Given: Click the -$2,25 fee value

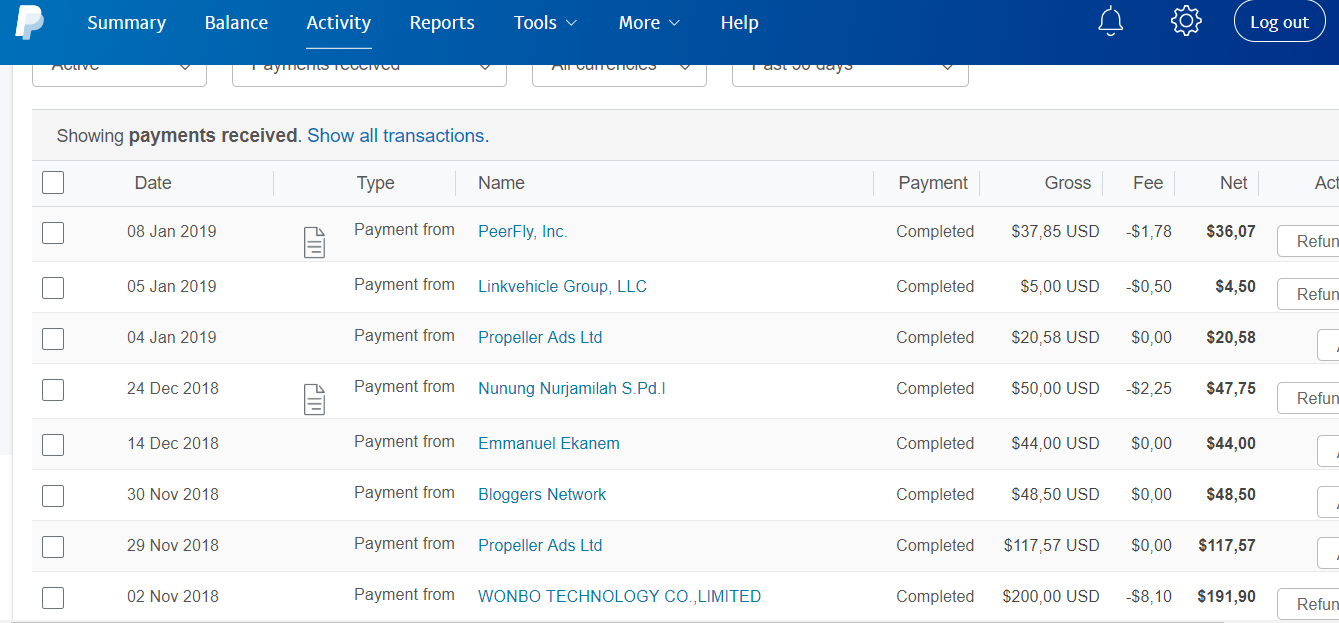Looking at the screenshot, I should pyautogui.click(x=1149, y=389).
